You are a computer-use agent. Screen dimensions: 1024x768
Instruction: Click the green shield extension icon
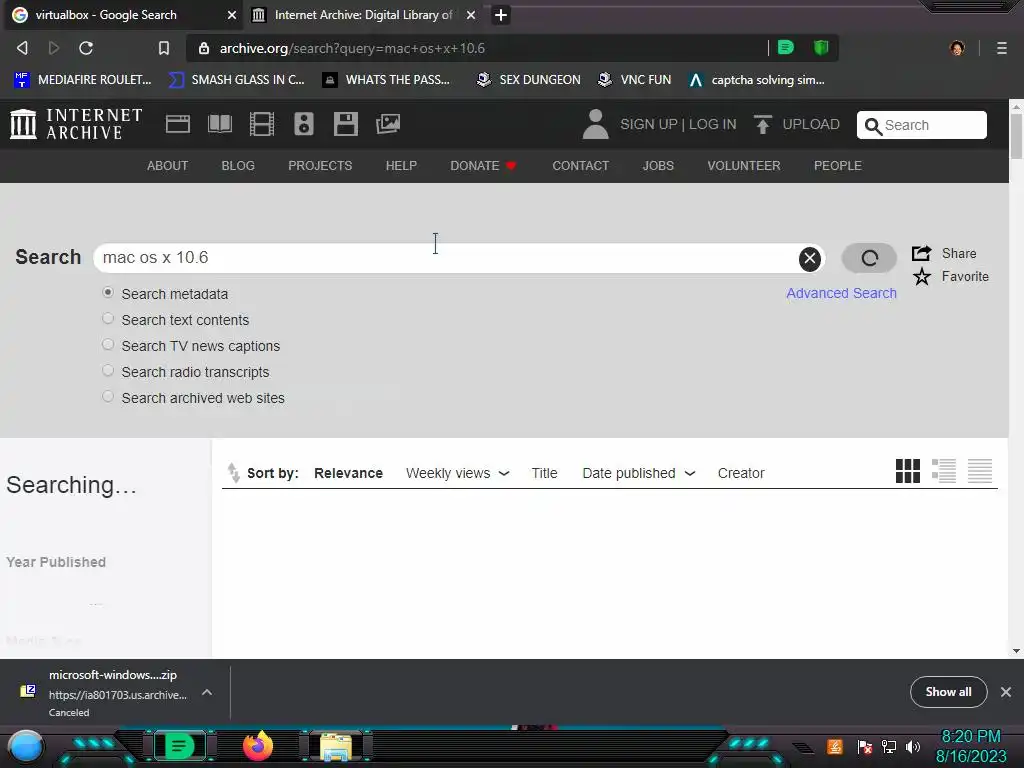[821, 47]
